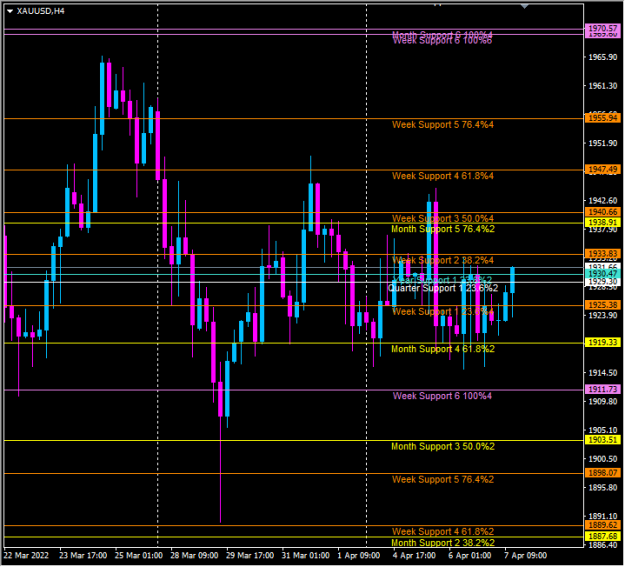The height and width of the screenshot is (567, 625).
Task: Click the 4 Apr 17:00 time label
Action: tap(414, 555)
